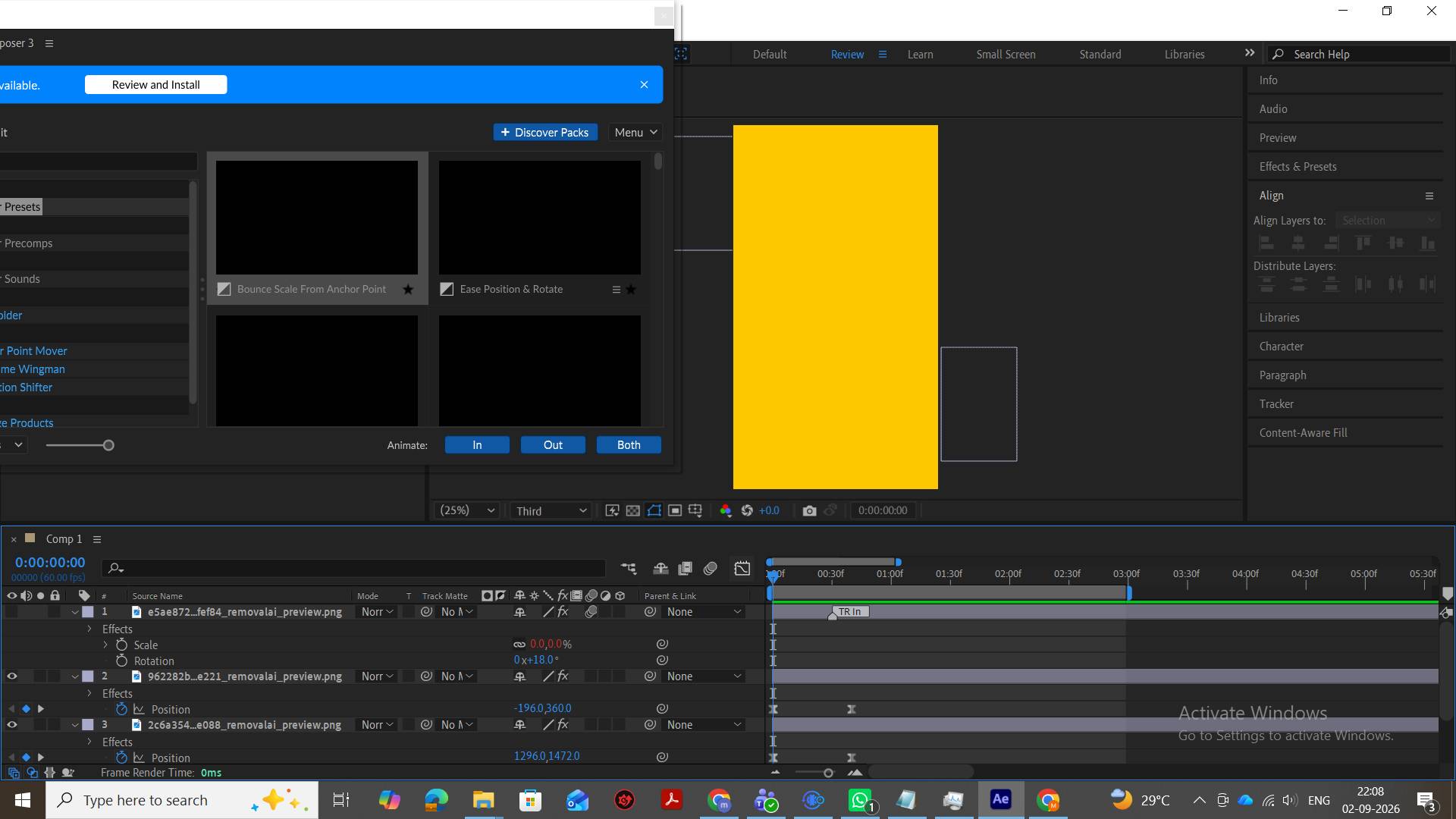1456x819 pixels.
Task: Click the composition mini-flowchart icon
Action: [629, 568]
